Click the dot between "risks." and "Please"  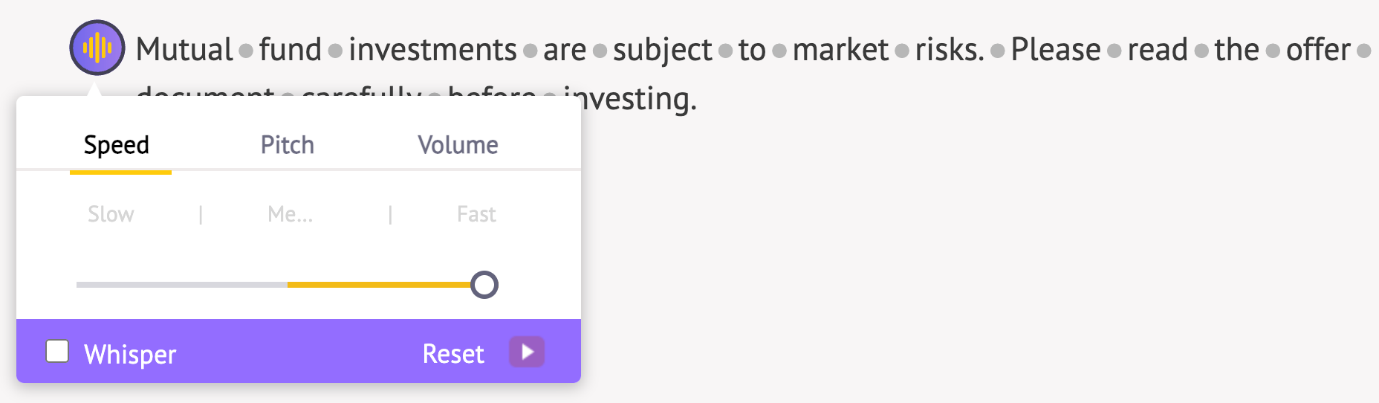998,50
